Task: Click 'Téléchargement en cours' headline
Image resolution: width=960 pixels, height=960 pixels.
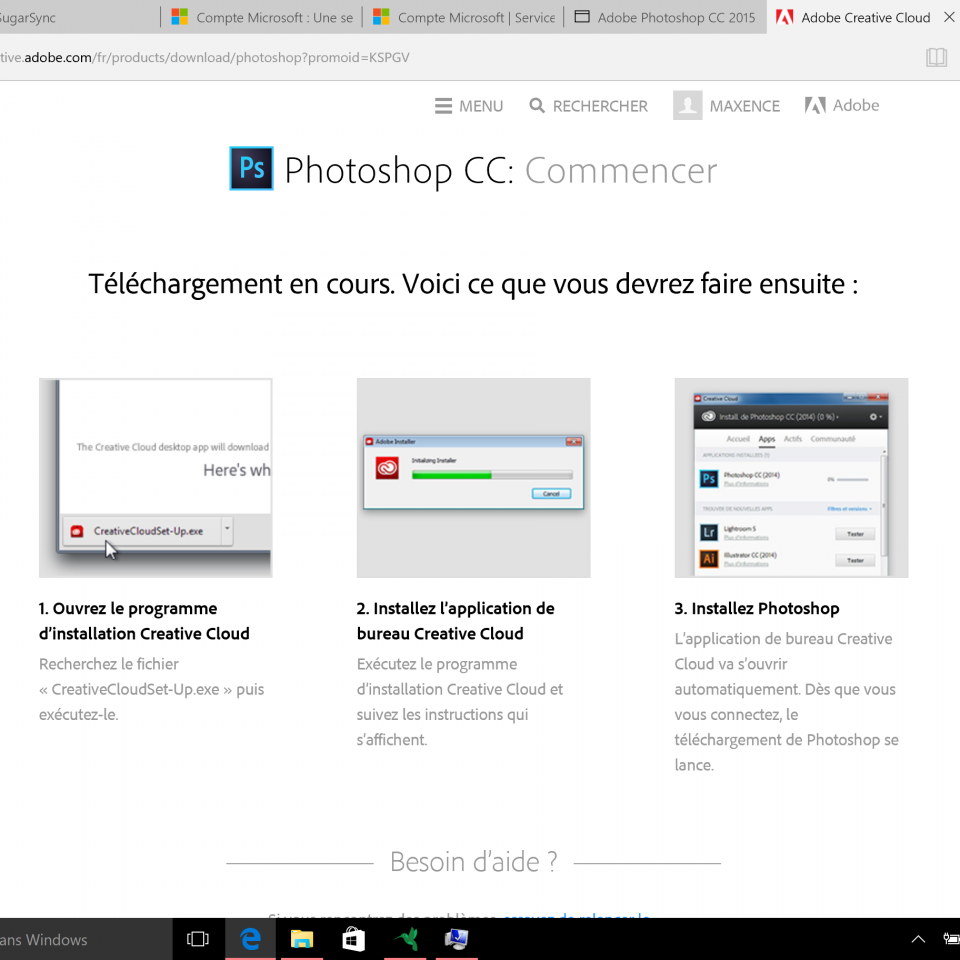Action: click(x=473, y=284)
